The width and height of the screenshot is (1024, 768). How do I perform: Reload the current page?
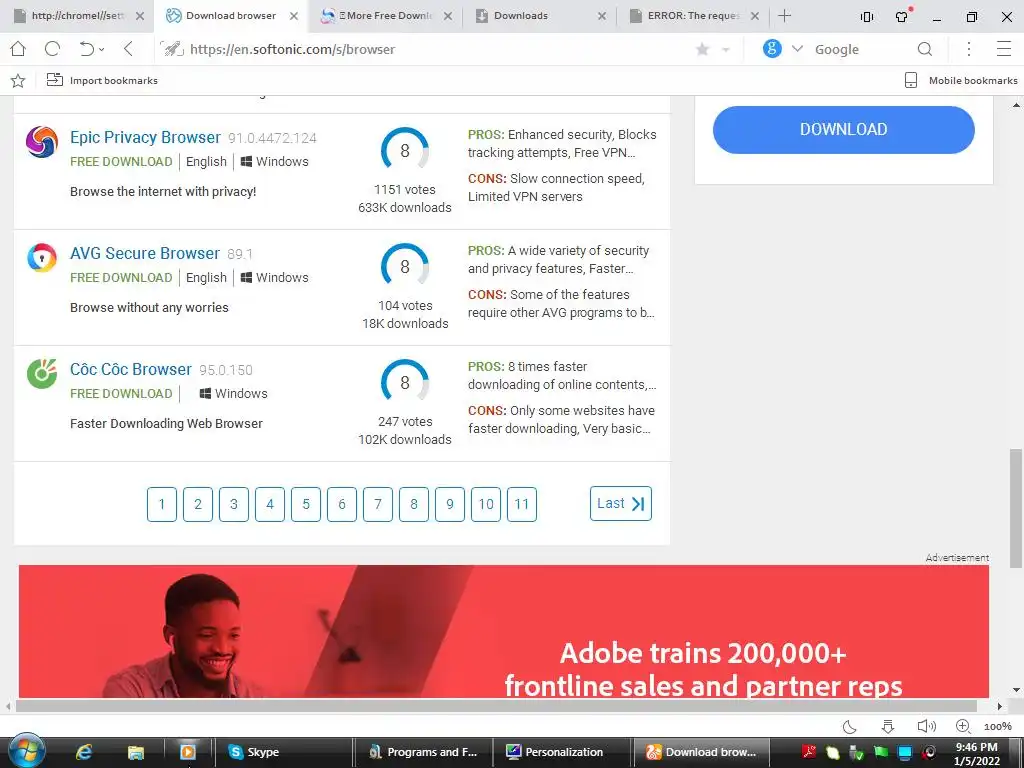[x=52, y=49]
